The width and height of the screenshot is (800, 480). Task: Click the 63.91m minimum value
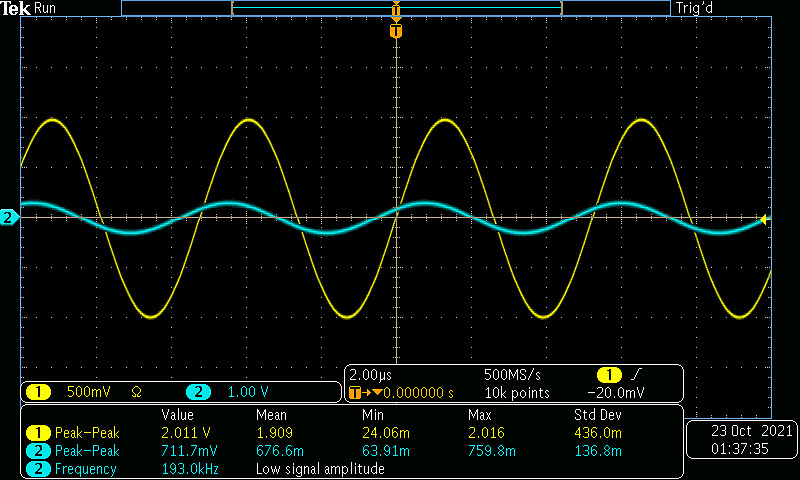tap(386, 451)
